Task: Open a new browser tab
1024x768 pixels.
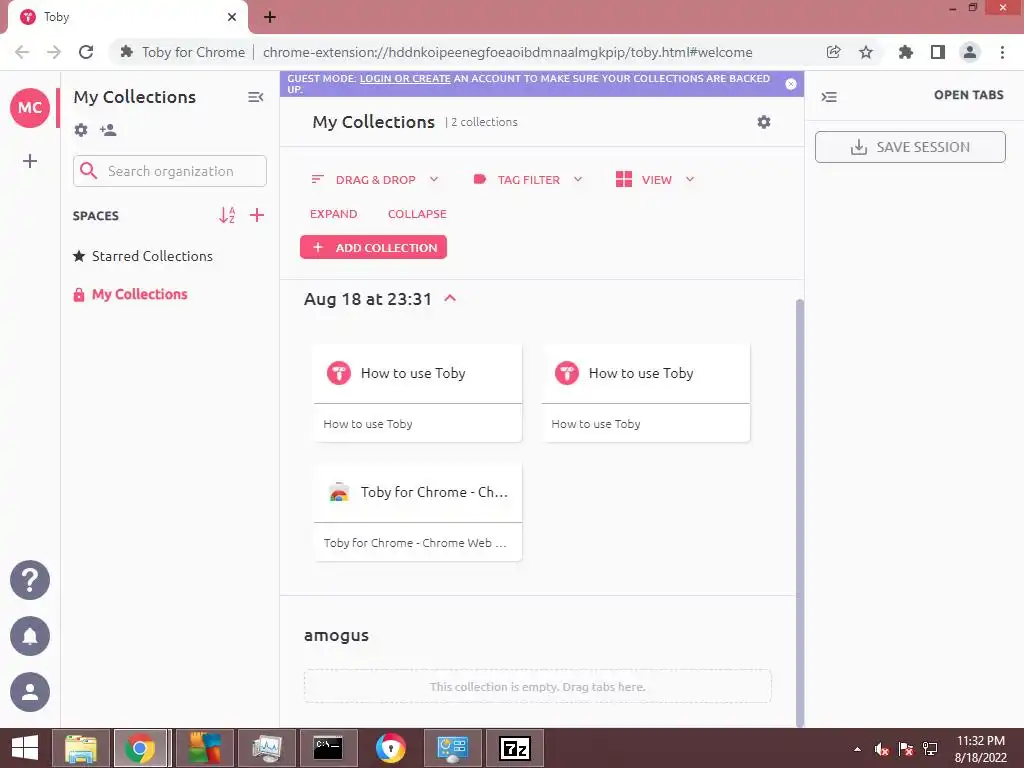Action: tap(270, 17)
